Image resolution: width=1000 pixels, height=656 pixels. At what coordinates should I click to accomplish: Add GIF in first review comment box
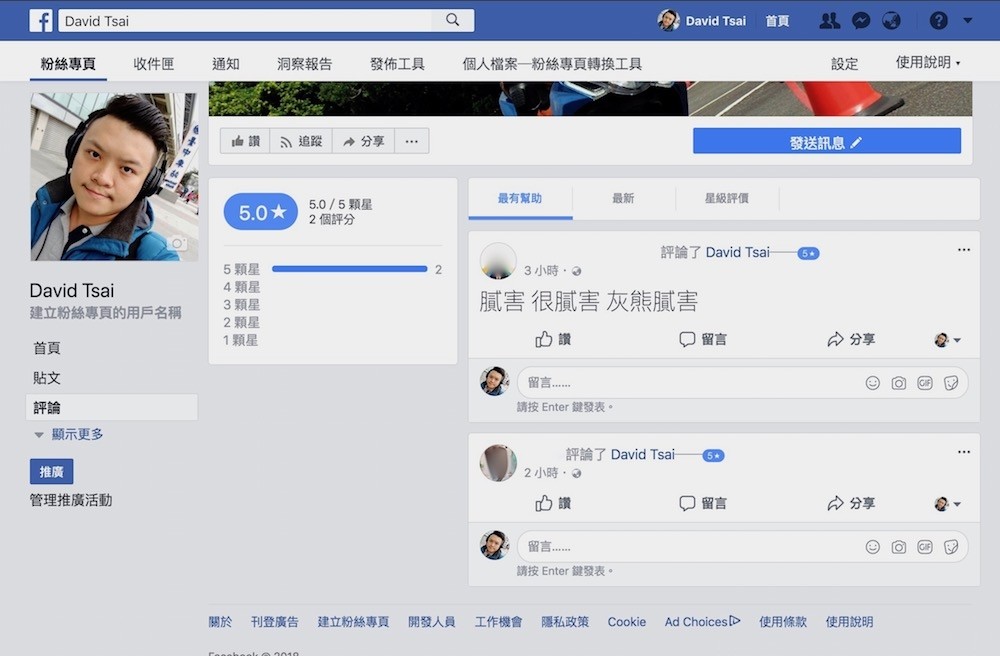pyautogui.click(x=925, y=383)
